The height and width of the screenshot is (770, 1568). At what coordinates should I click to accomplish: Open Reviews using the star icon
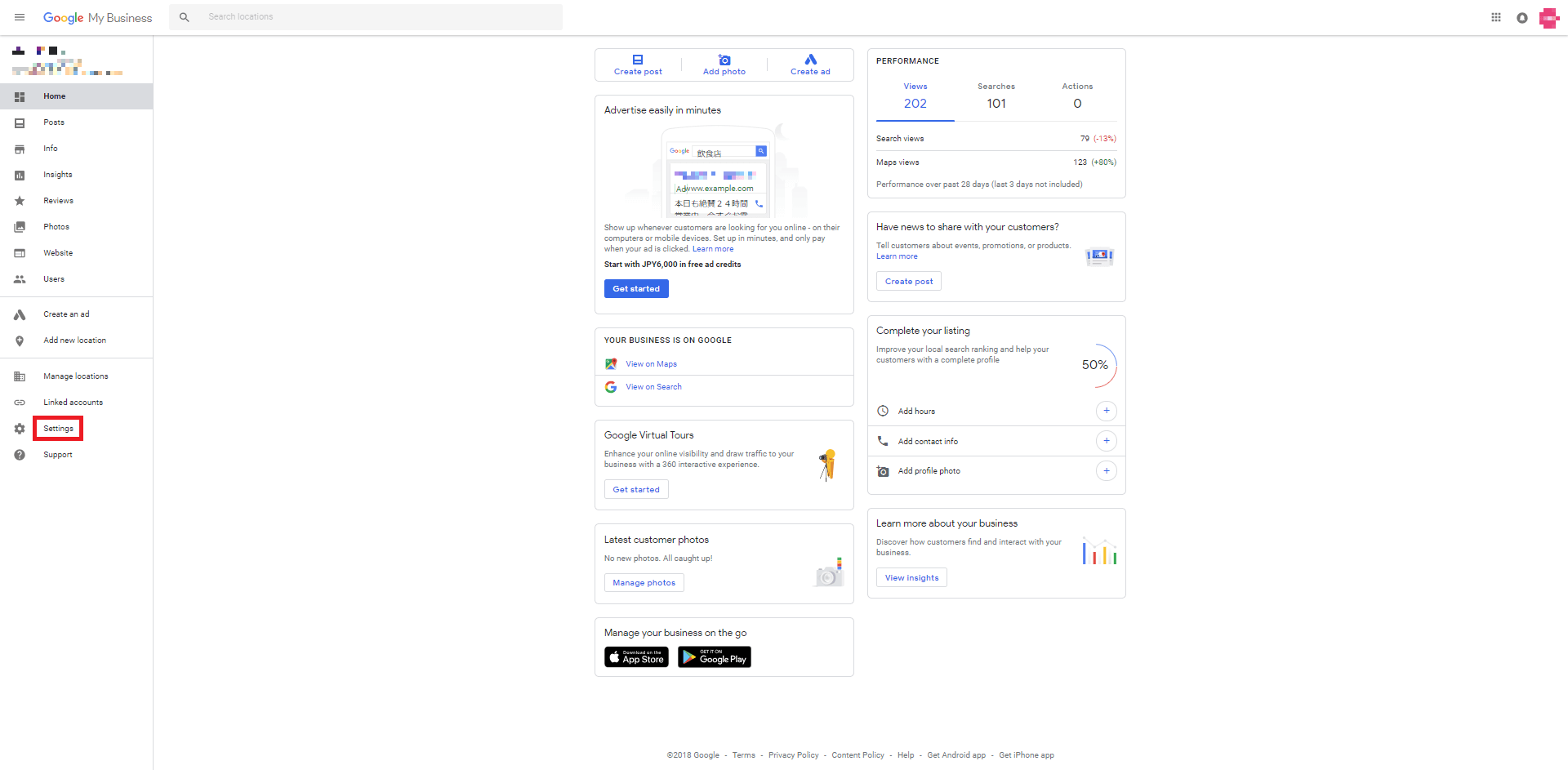[x=20, y=200]
